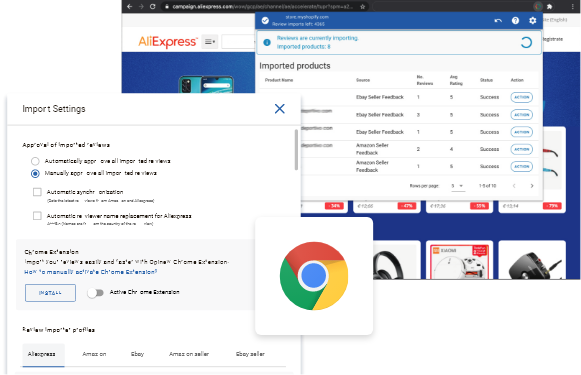Click the INSTALL button
Image resolution: width=581 pixels, height=375 pixels.
click(x=50, y=293)
